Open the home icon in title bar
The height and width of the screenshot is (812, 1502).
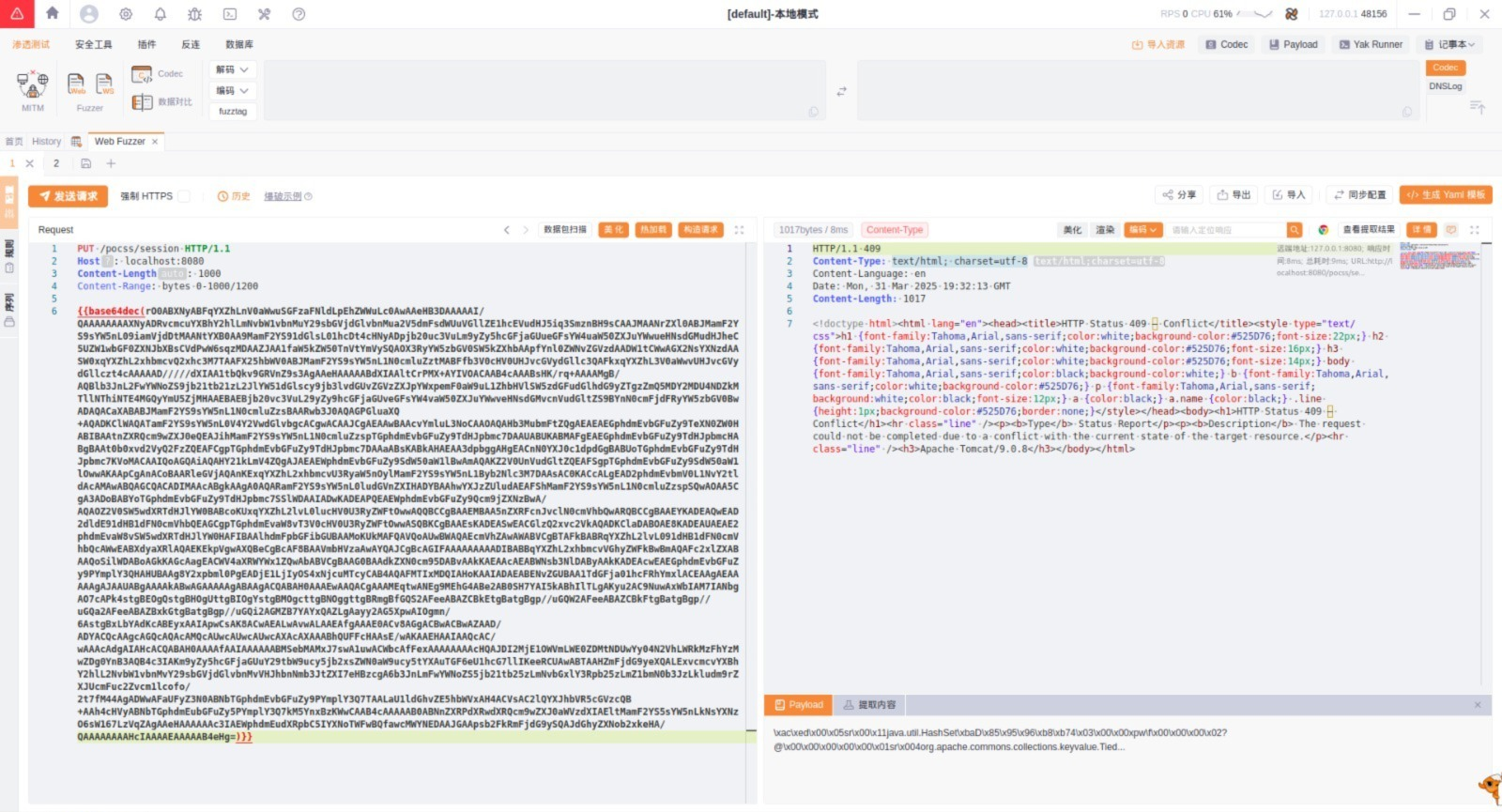coord(53,13)
